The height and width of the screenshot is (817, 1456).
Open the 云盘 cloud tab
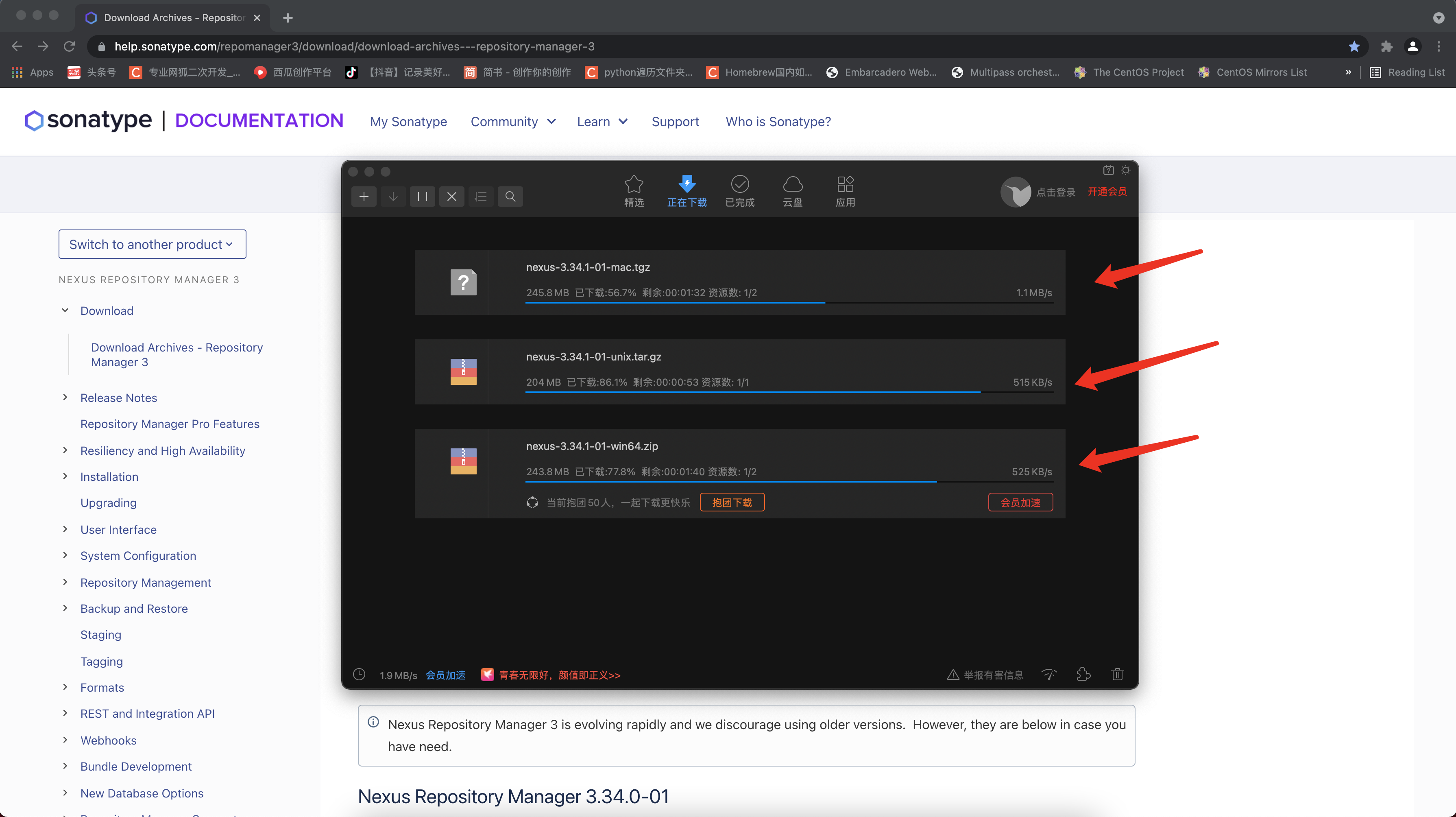pos(792,191)
